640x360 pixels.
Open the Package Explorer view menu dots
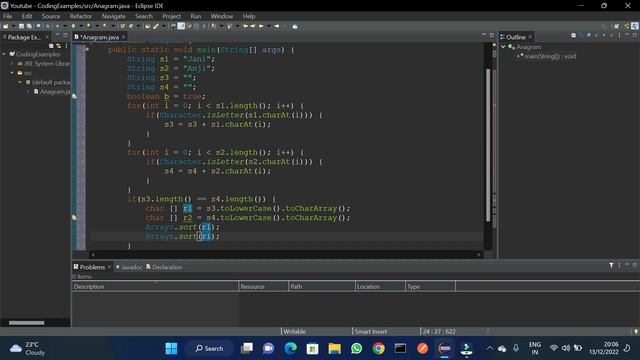click(66, 46)
